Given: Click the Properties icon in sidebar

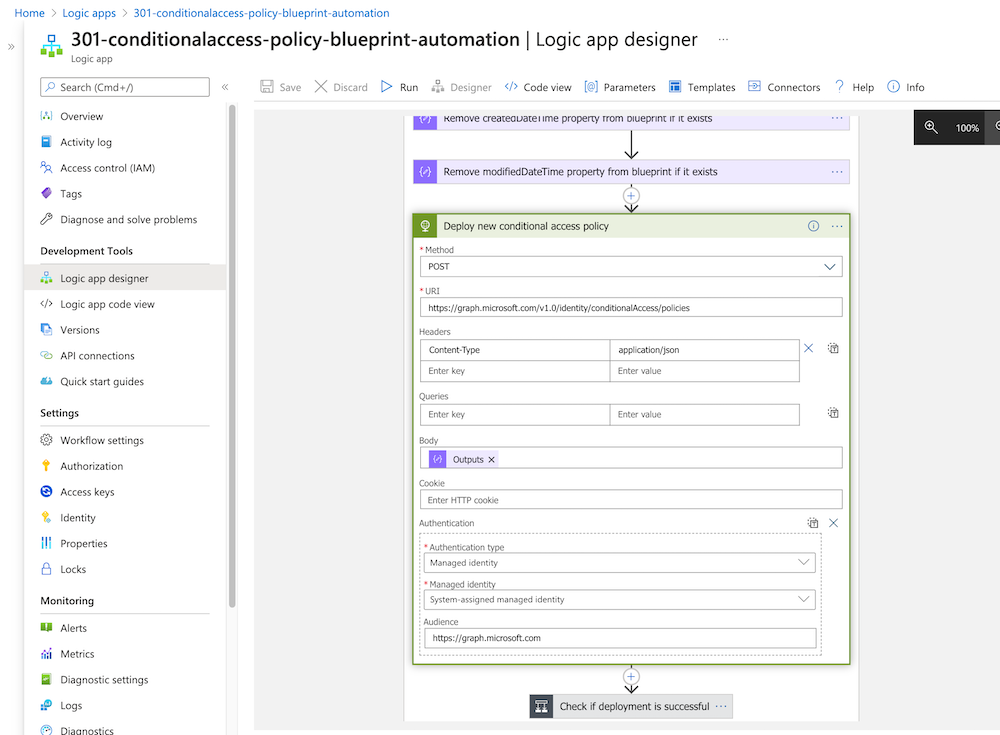Looking at the screenshot, I should click(46, 543).
